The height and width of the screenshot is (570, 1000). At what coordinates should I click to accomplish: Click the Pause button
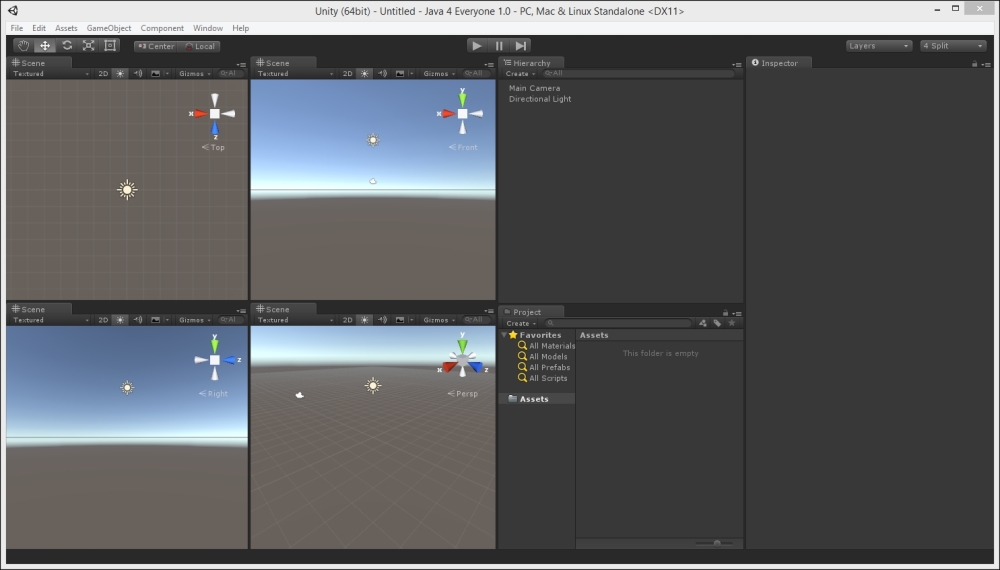[x=499, y=46]
